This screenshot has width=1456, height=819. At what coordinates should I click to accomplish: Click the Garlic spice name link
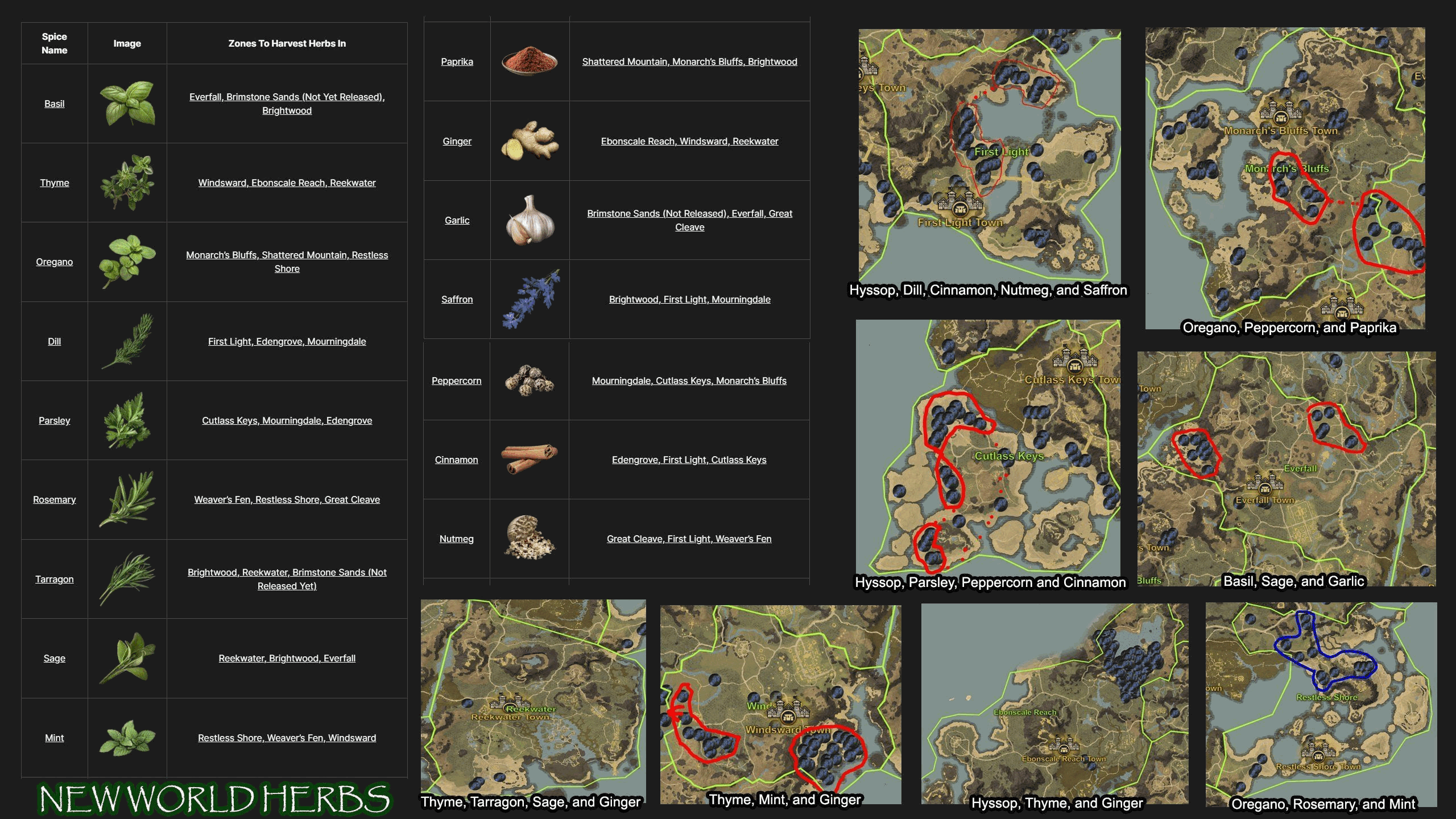point(457,220)
